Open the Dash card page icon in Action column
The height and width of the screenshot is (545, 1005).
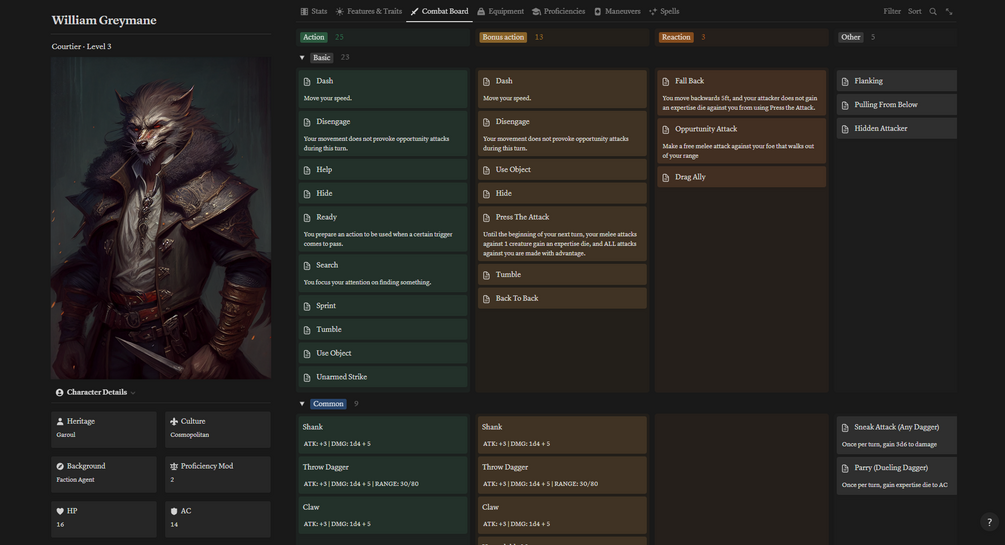coord(307,81)
